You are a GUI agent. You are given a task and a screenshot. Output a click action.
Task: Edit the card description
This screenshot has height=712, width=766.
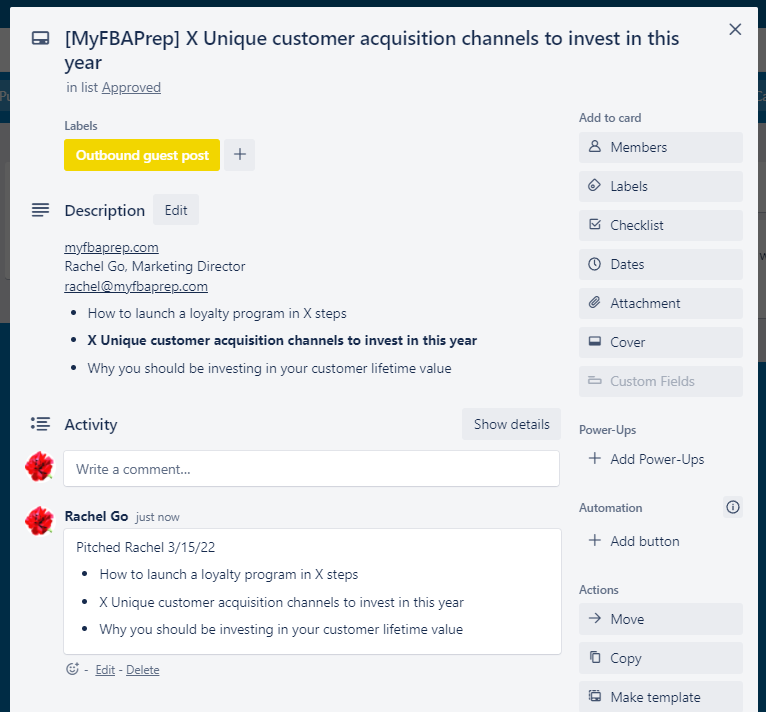[176, 210]
